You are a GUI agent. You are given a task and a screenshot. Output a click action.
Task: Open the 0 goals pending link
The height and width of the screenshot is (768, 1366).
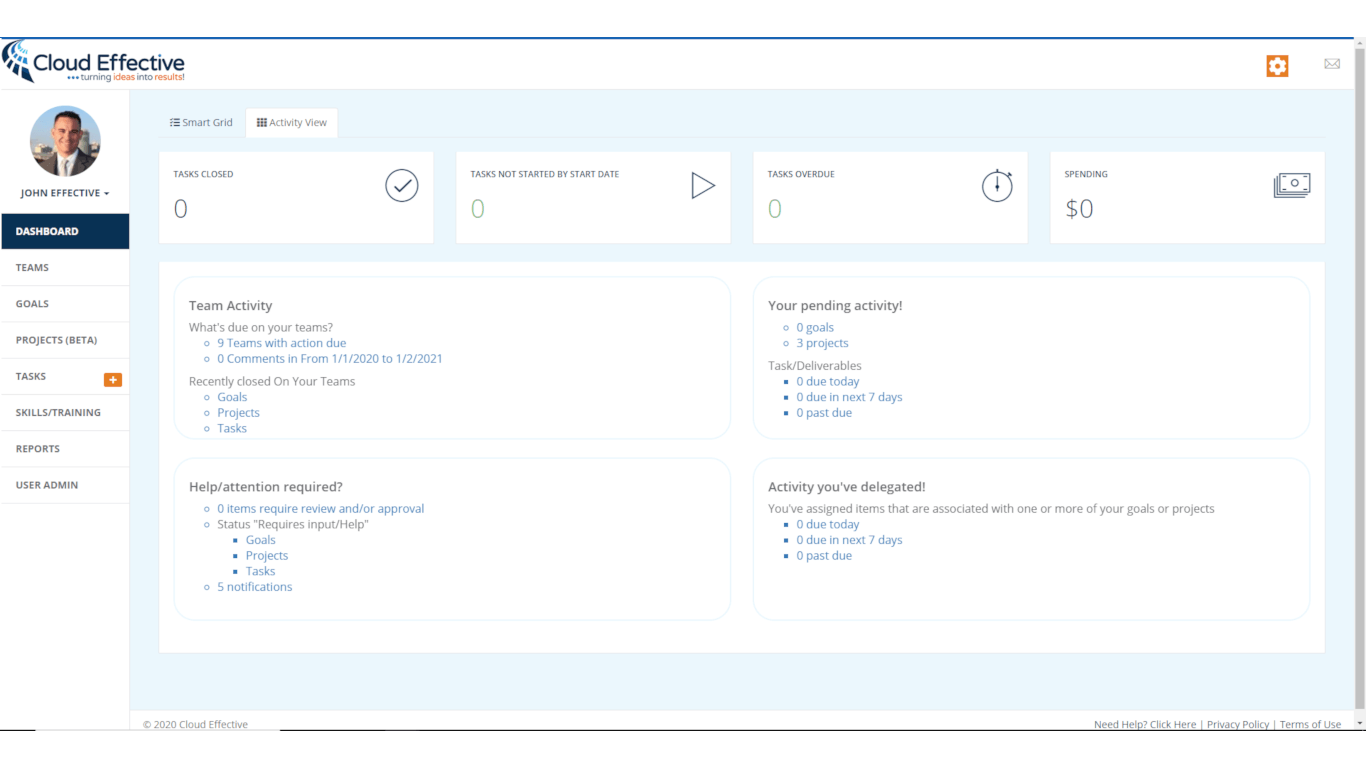click(815, 327)
